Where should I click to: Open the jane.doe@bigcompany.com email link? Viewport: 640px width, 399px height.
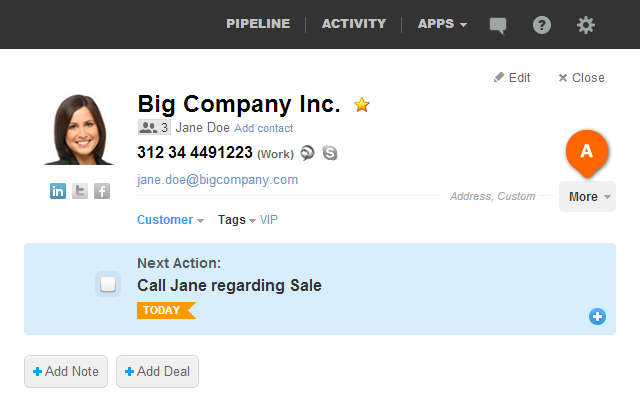point(218,180)
